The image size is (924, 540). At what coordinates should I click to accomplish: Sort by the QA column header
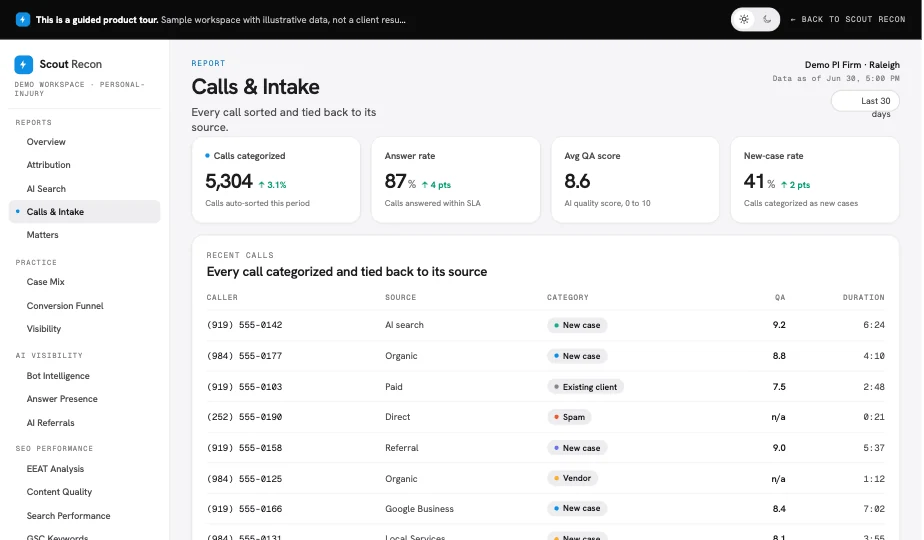pyautogui.click(x=780, y=298)
